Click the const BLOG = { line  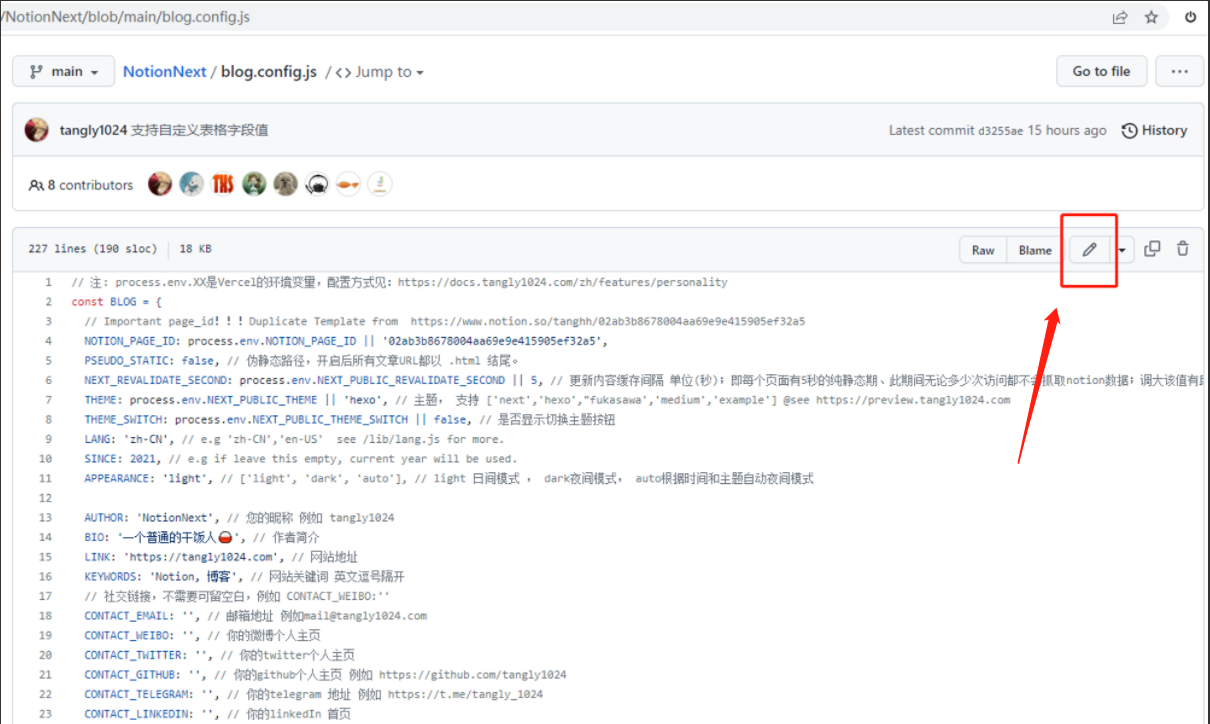click(x=117, y=302)
